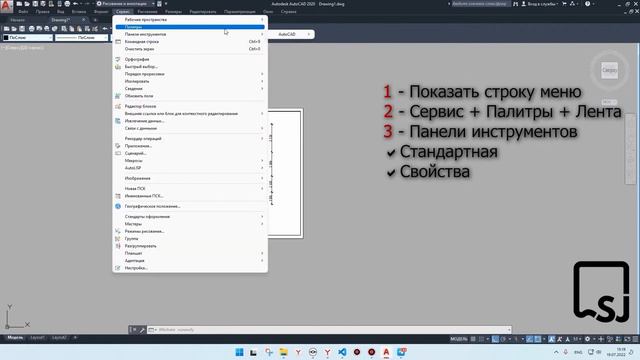Expand Порядок прорисовки submenu
640x360 pixels.
[x=190, y=74]
